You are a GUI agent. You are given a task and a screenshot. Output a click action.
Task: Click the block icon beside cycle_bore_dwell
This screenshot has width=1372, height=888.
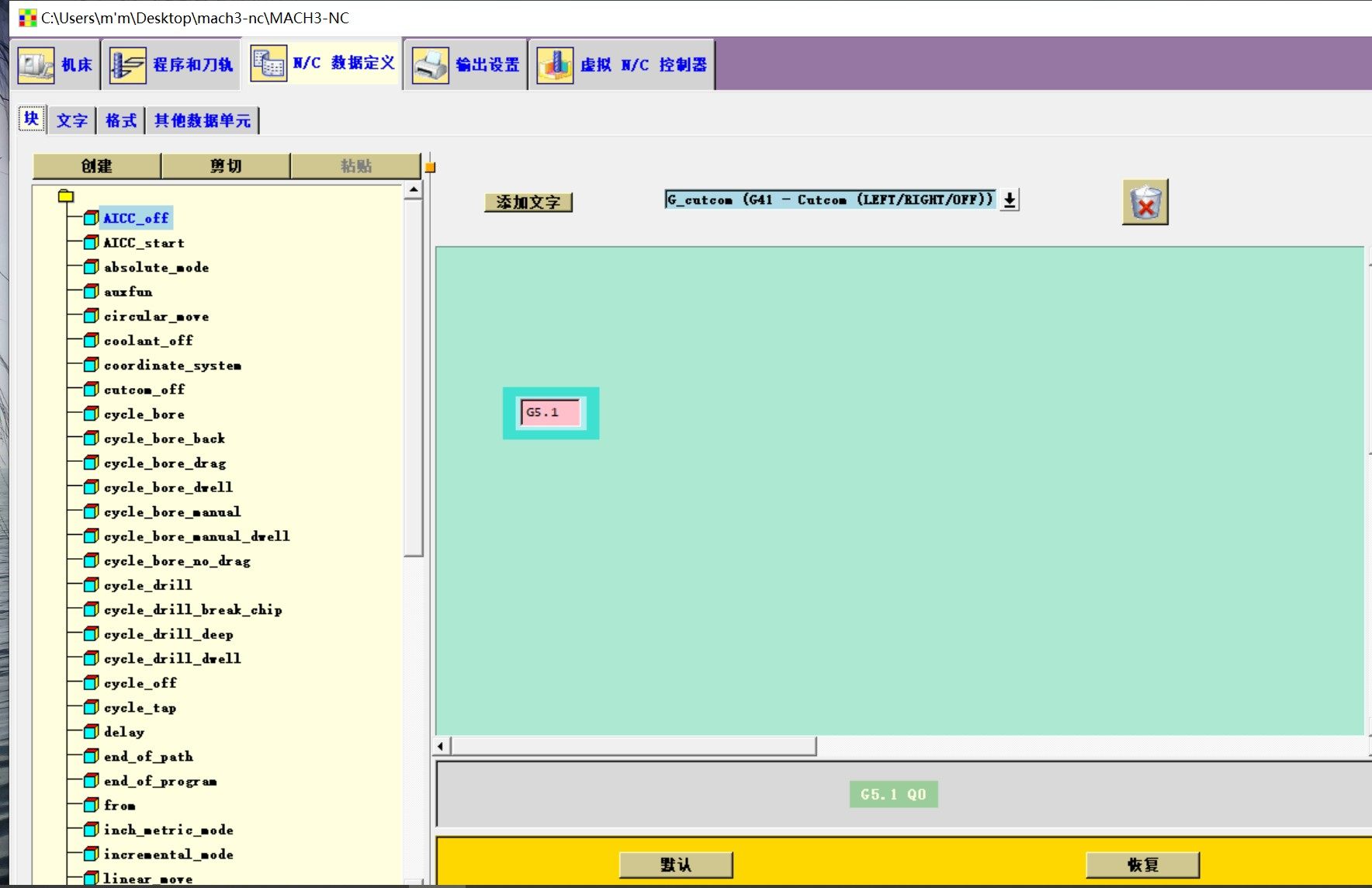tap(91, 487)
